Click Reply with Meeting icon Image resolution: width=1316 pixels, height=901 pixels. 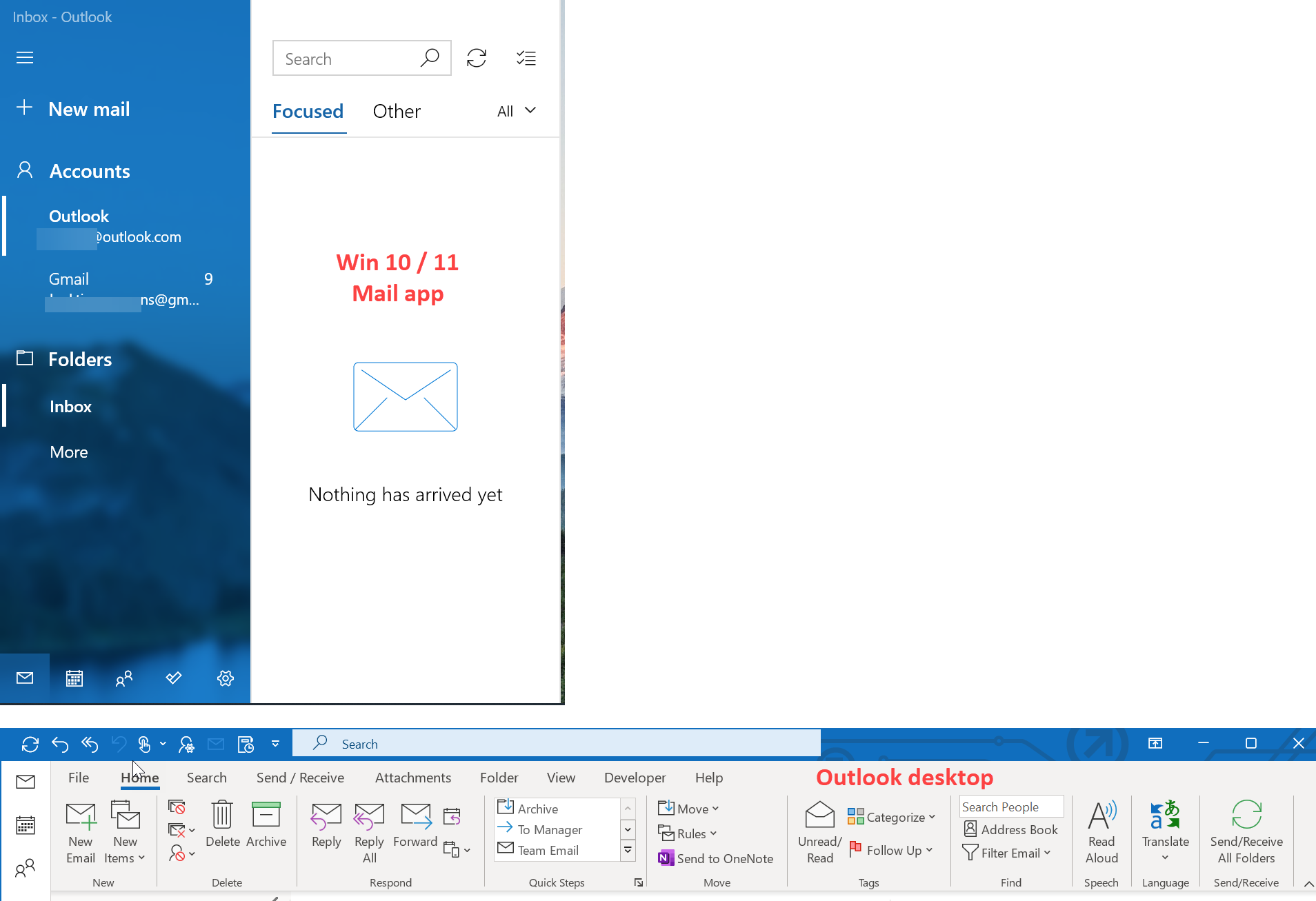tap(452, 816)
